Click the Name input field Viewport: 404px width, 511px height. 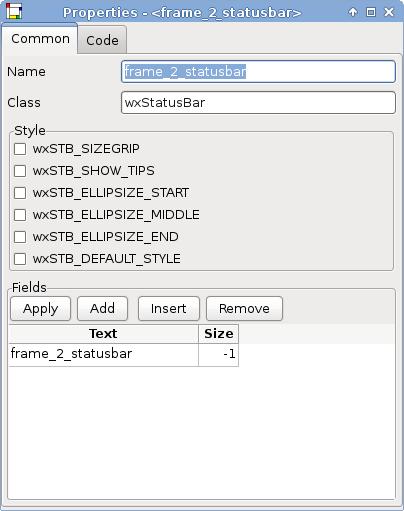pos(258,72)
